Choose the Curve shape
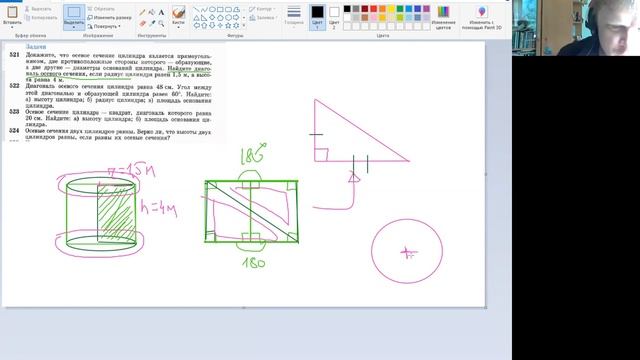The width and height of the screenshot is (640, 360). [204, 9]
